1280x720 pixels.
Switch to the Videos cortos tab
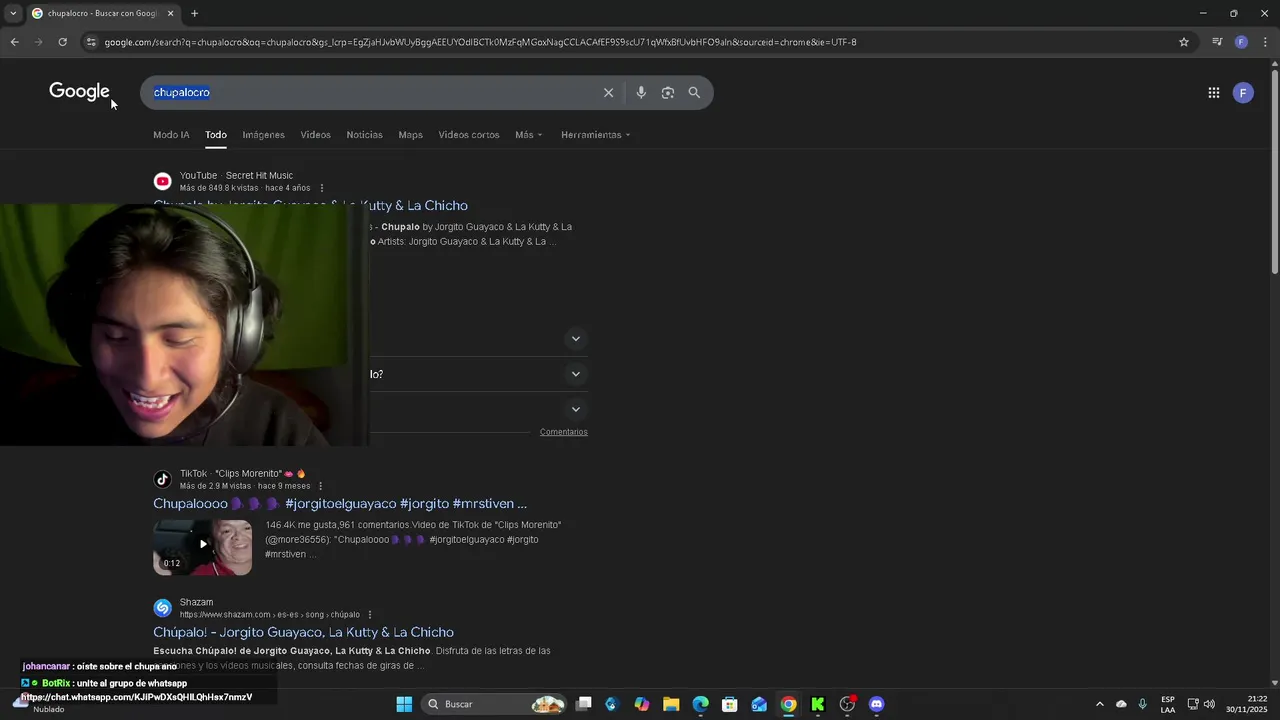click(468, 135)
